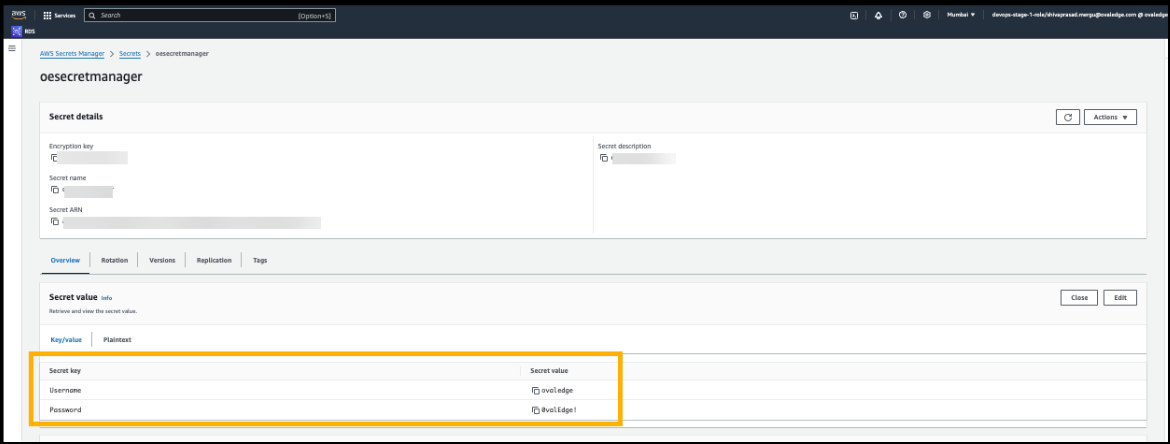Switch to the Versions tab
1170x444 pixels.
coord(162,260)
